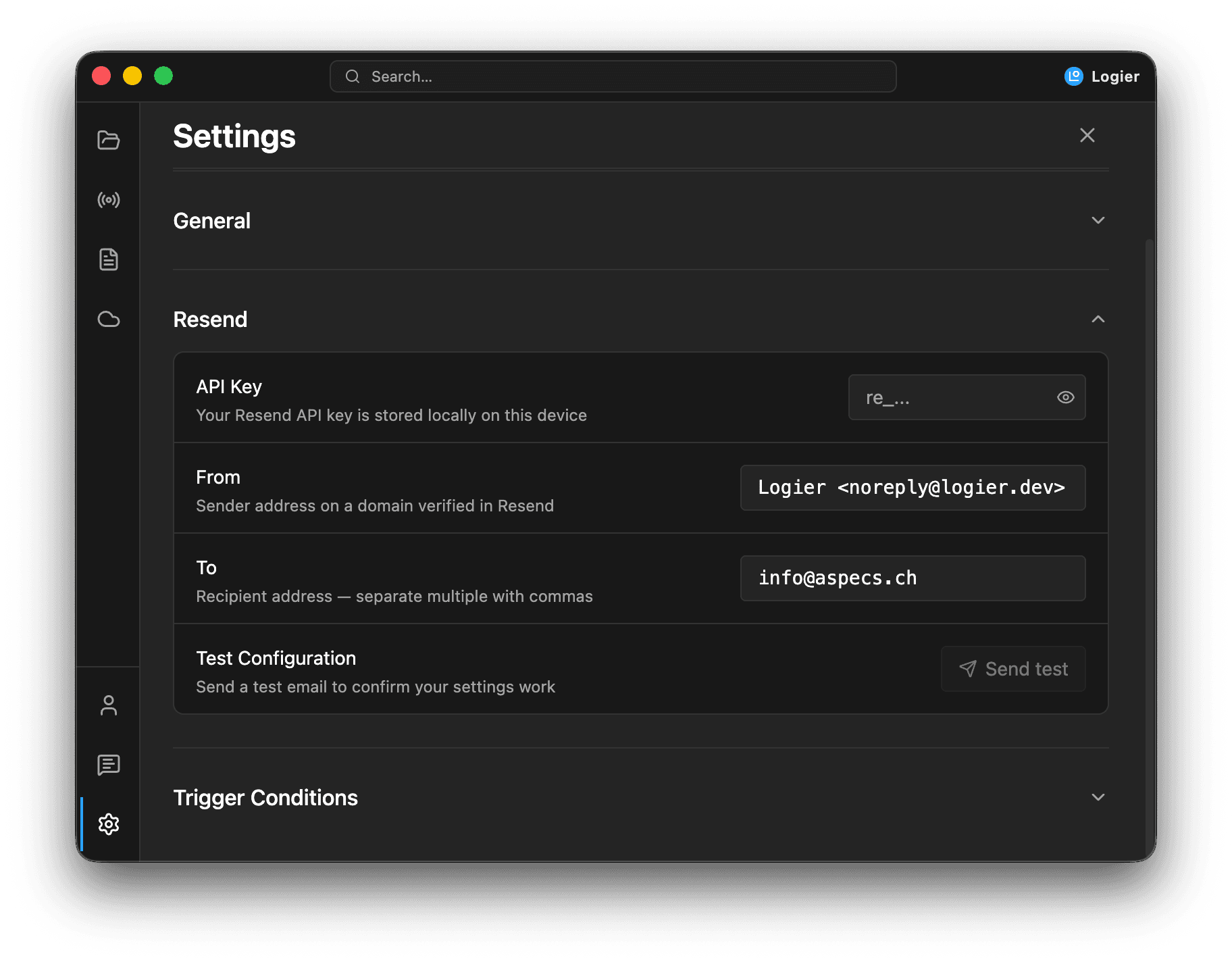Image resolution: width=1232 pixels, height=962 pixels.
Task: Expand the Trigger Conditions chevron
Action: click(1098, 797)
